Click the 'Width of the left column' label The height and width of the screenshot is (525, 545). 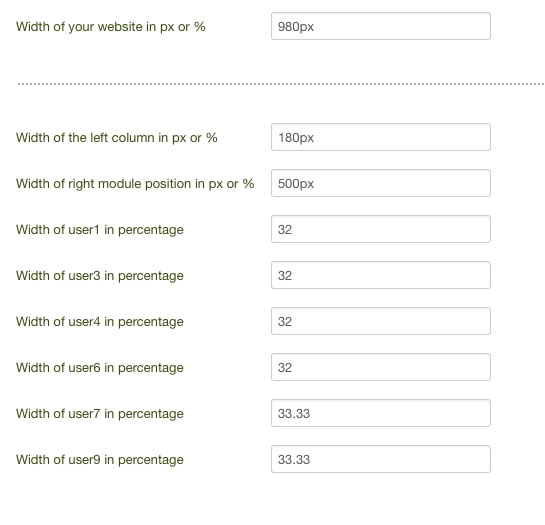point(117,138)
